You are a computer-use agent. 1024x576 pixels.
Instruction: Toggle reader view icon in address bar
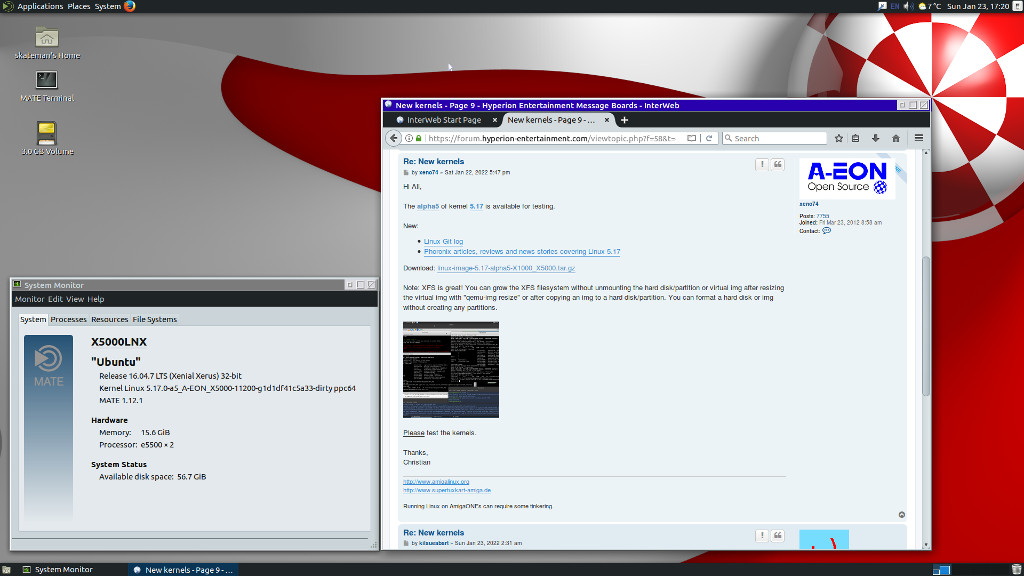coord(692,138)
